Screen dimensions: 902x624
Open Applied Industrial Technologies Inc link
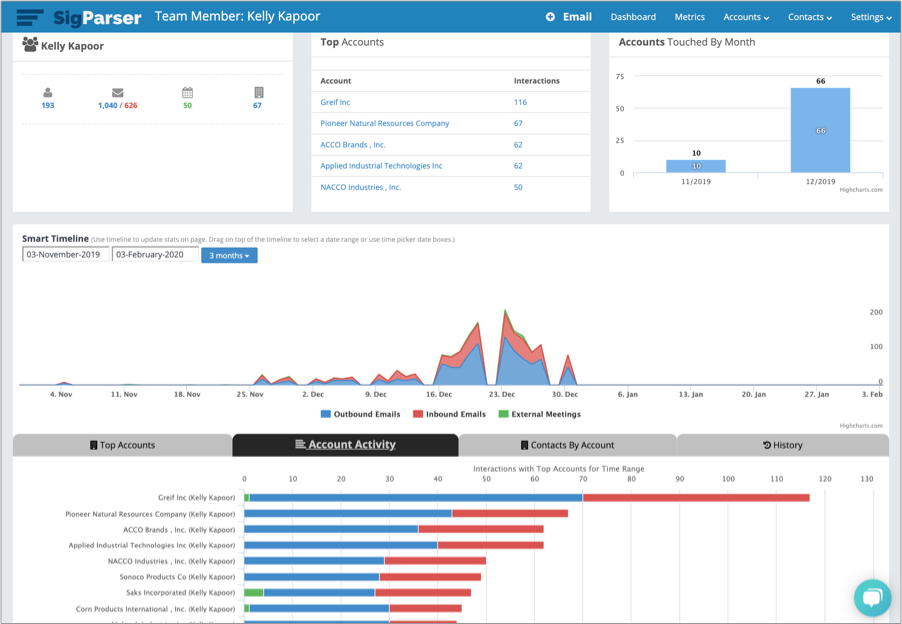381,166
